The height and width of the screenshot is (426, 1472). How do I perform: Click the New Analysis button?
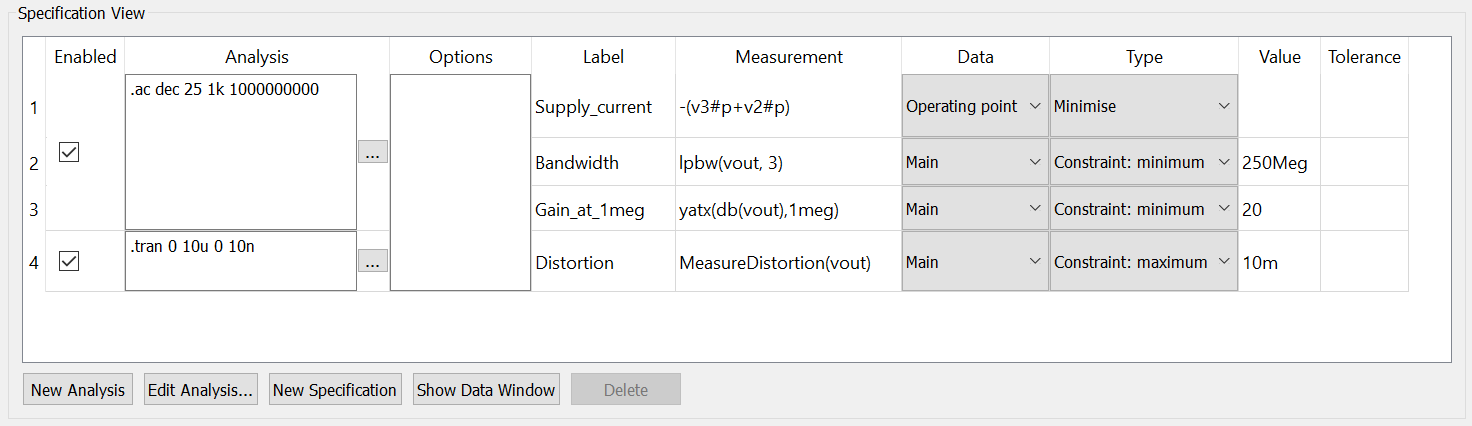click(x=78, y=390)
